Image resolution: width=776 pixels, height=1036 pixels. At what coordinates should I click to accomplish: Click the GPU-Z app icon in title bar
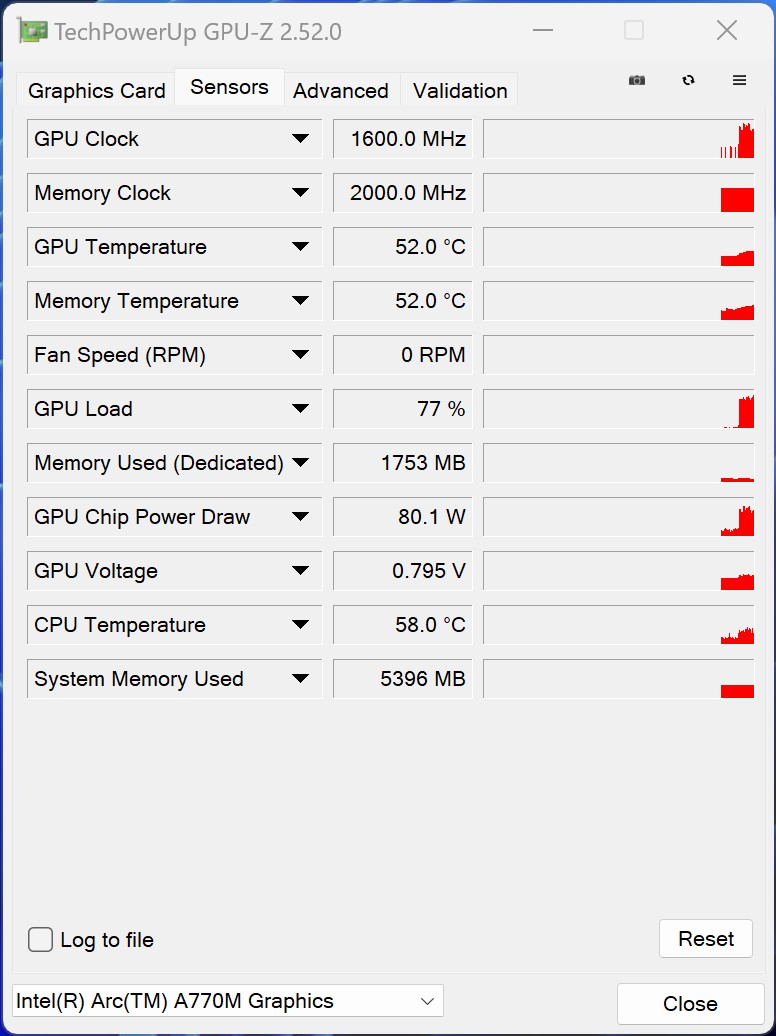(33, 31)
